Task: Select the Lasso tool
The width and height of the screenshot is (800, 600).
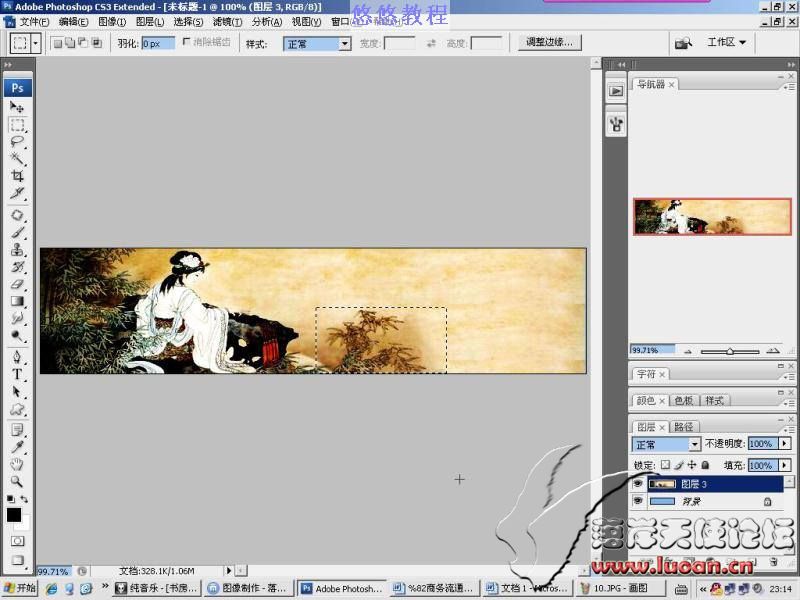Action: (17, 142)
